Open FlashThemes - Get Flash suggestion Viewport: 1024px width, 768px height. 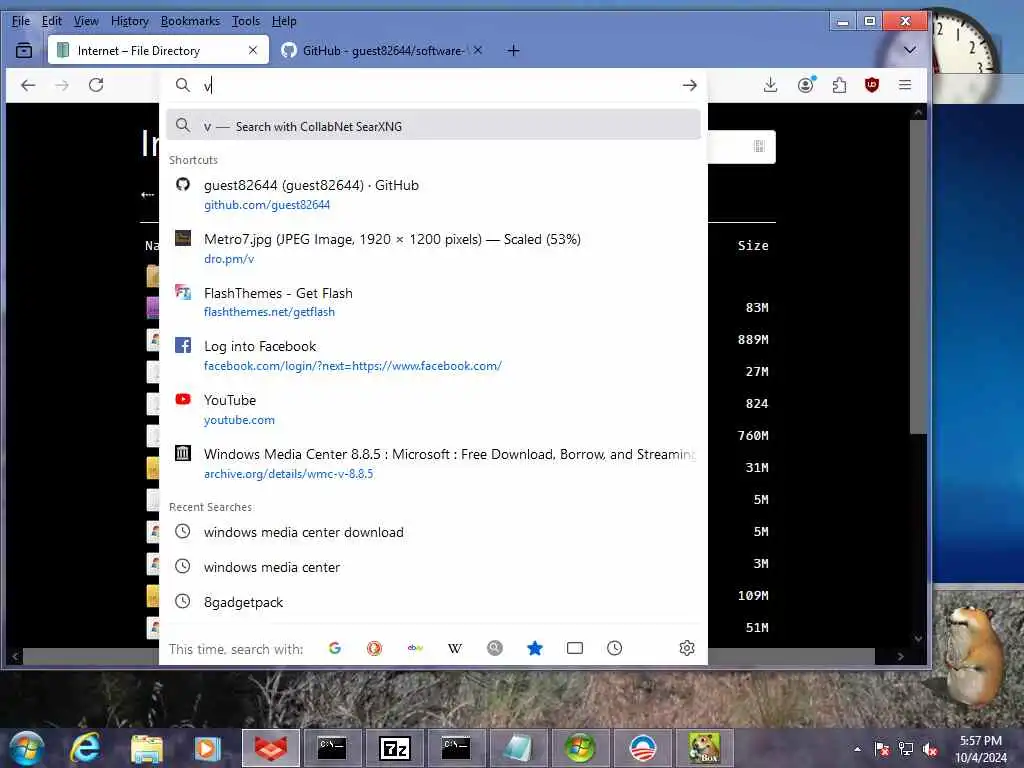click(433, 302)
